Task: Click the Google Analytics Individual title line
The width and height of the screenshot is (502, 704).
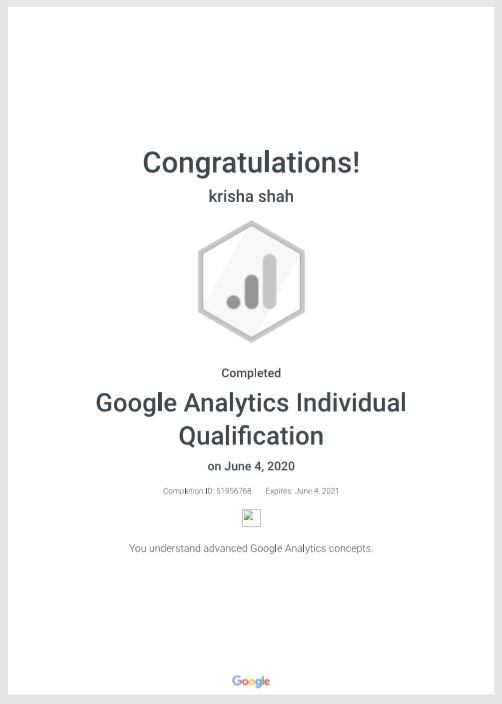Action: pyautogui.click(x=251, y=402)
